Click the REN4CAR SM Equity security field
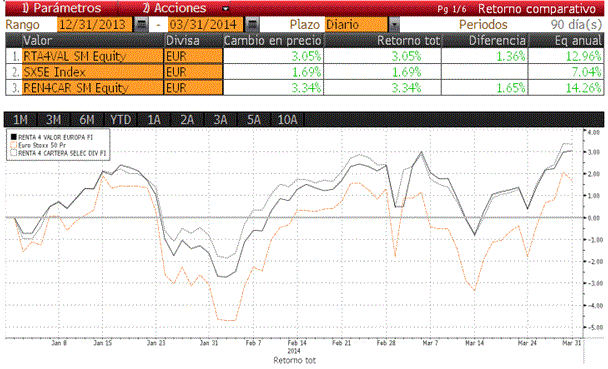 (93, 88)
